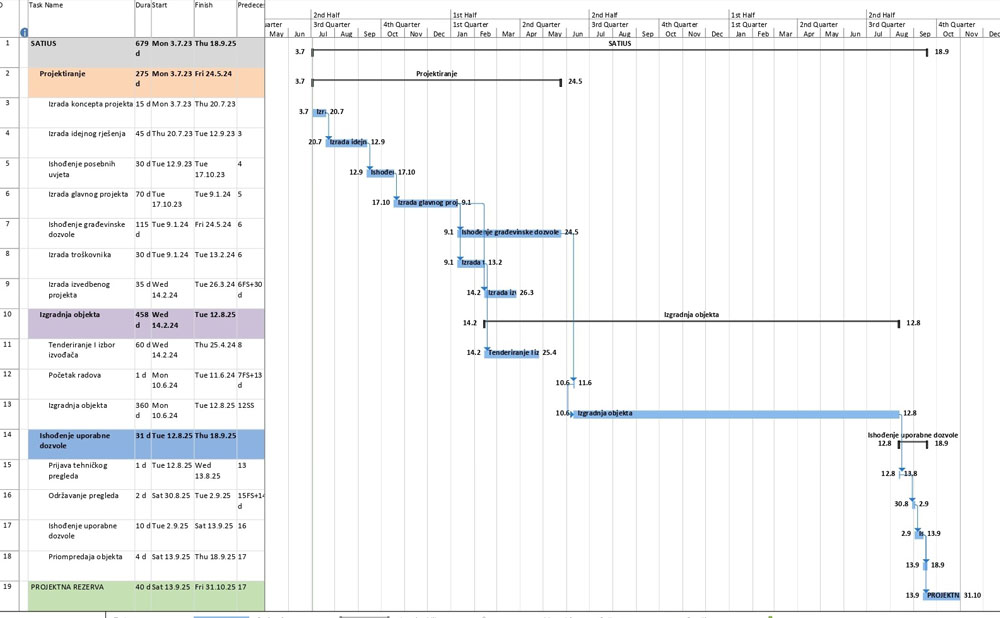The width and height of the screenshot is (1000, 618).
Task: Select the Projektiranje summary task name
Action: tap(63, 74)
